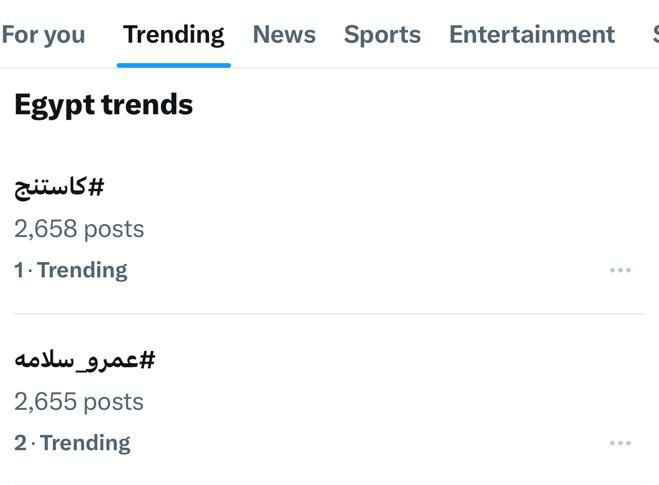Image resolution: width=659 pixels, height=485 pixels.
Task: Click the rank number 2 of second trend
Action: click(x=20, y=443)
